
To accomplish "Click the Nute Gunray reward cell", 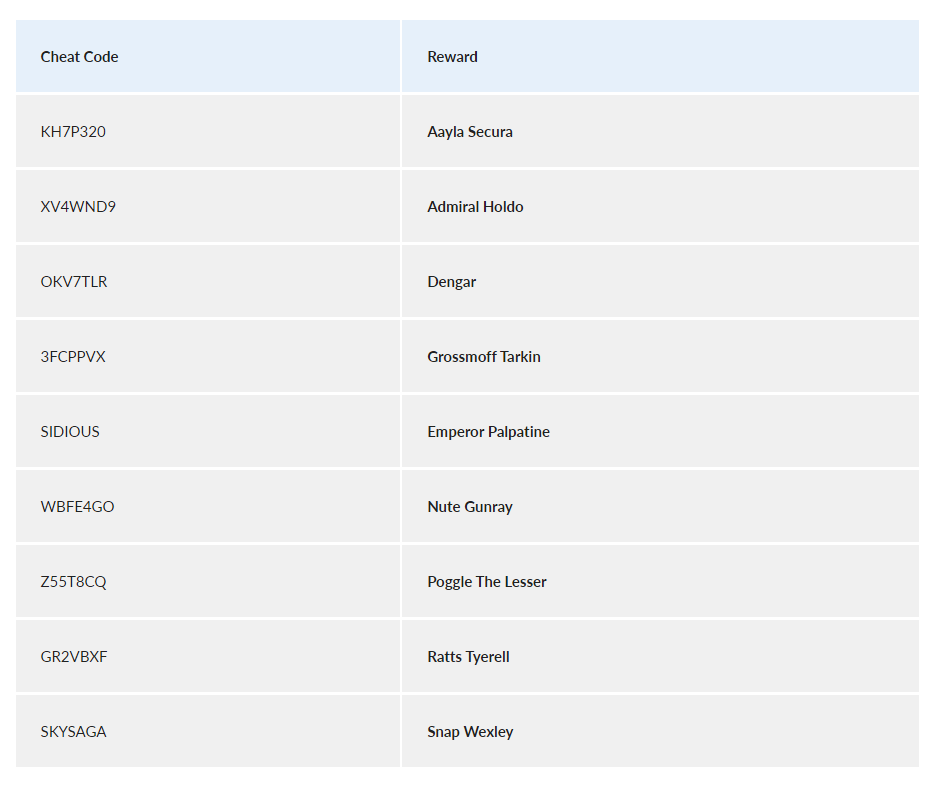I will (470, 507).
